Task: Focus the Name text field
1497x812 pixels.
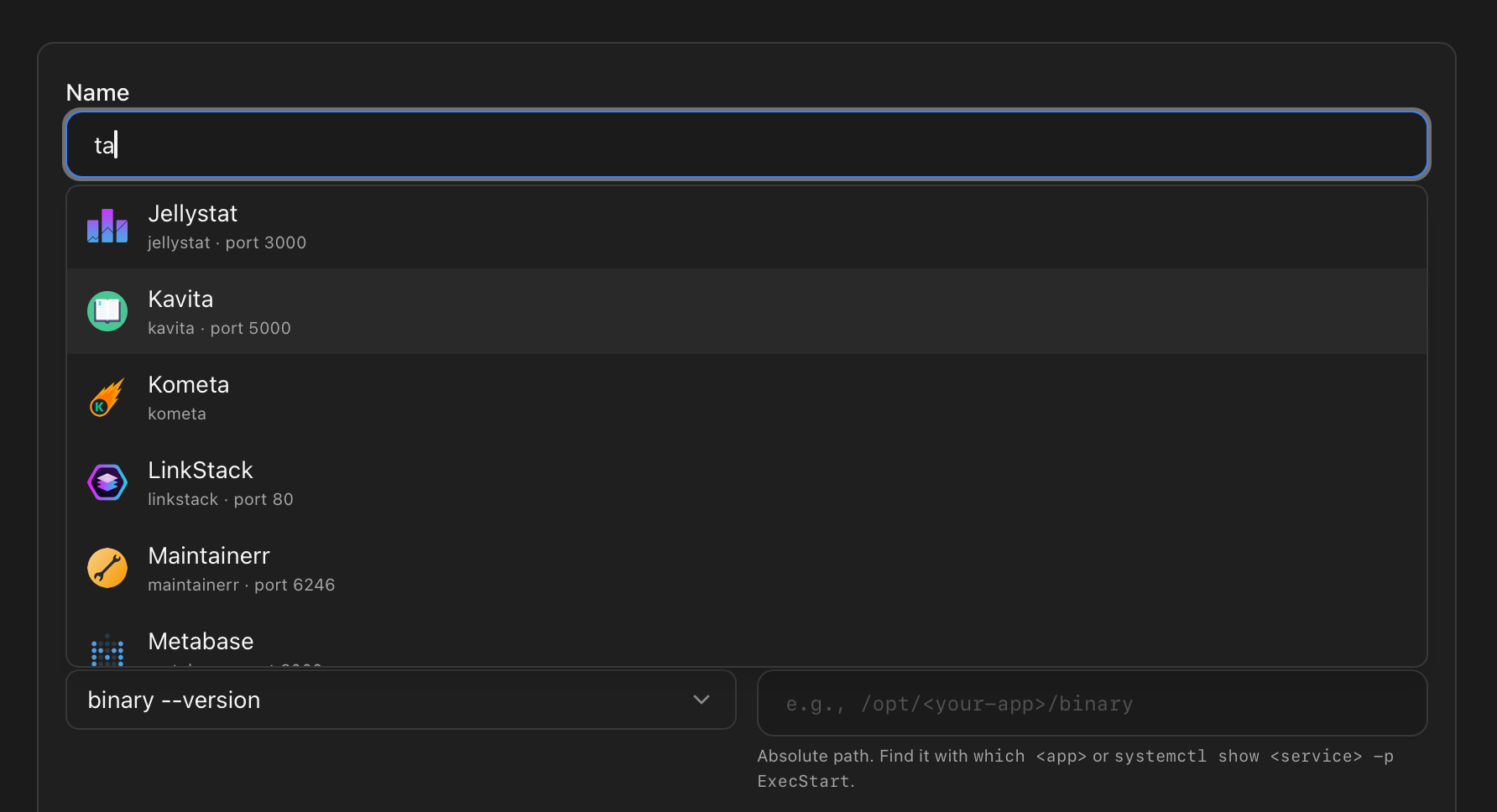Action: [747, 144]
